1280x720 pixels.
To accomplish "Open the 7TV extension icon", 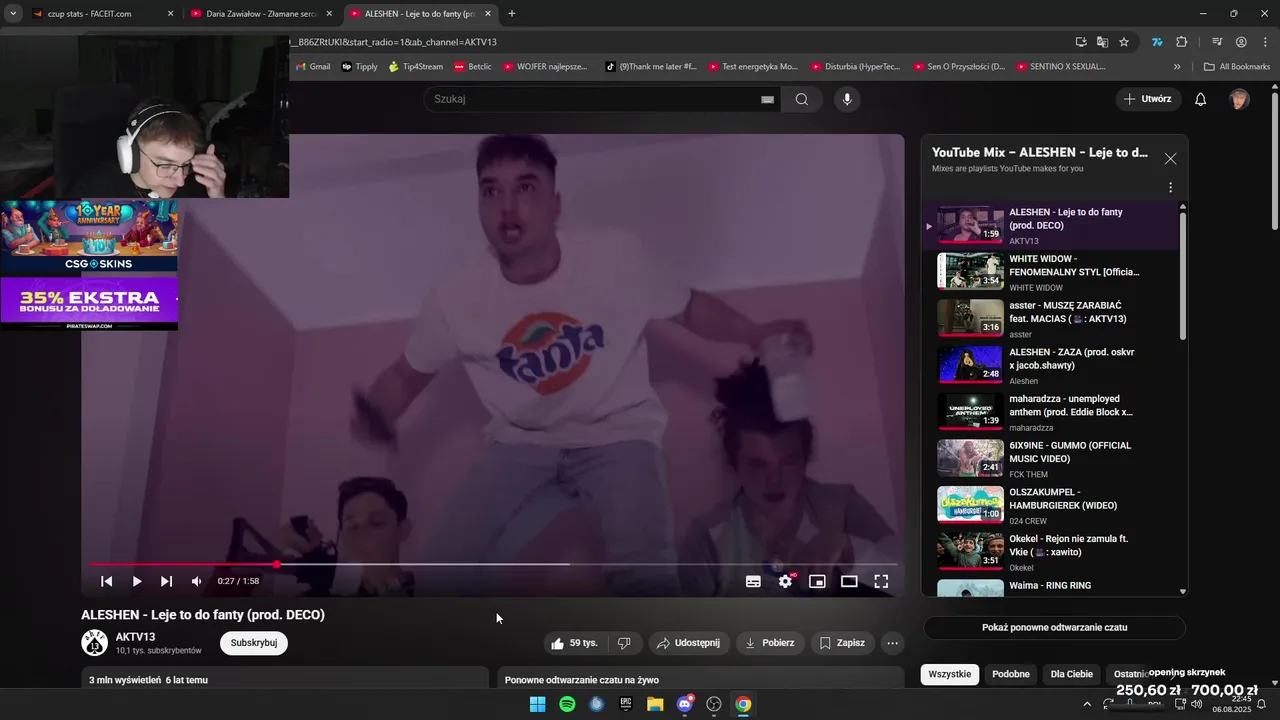I will pyautogui.click(x=1157, y=42).
